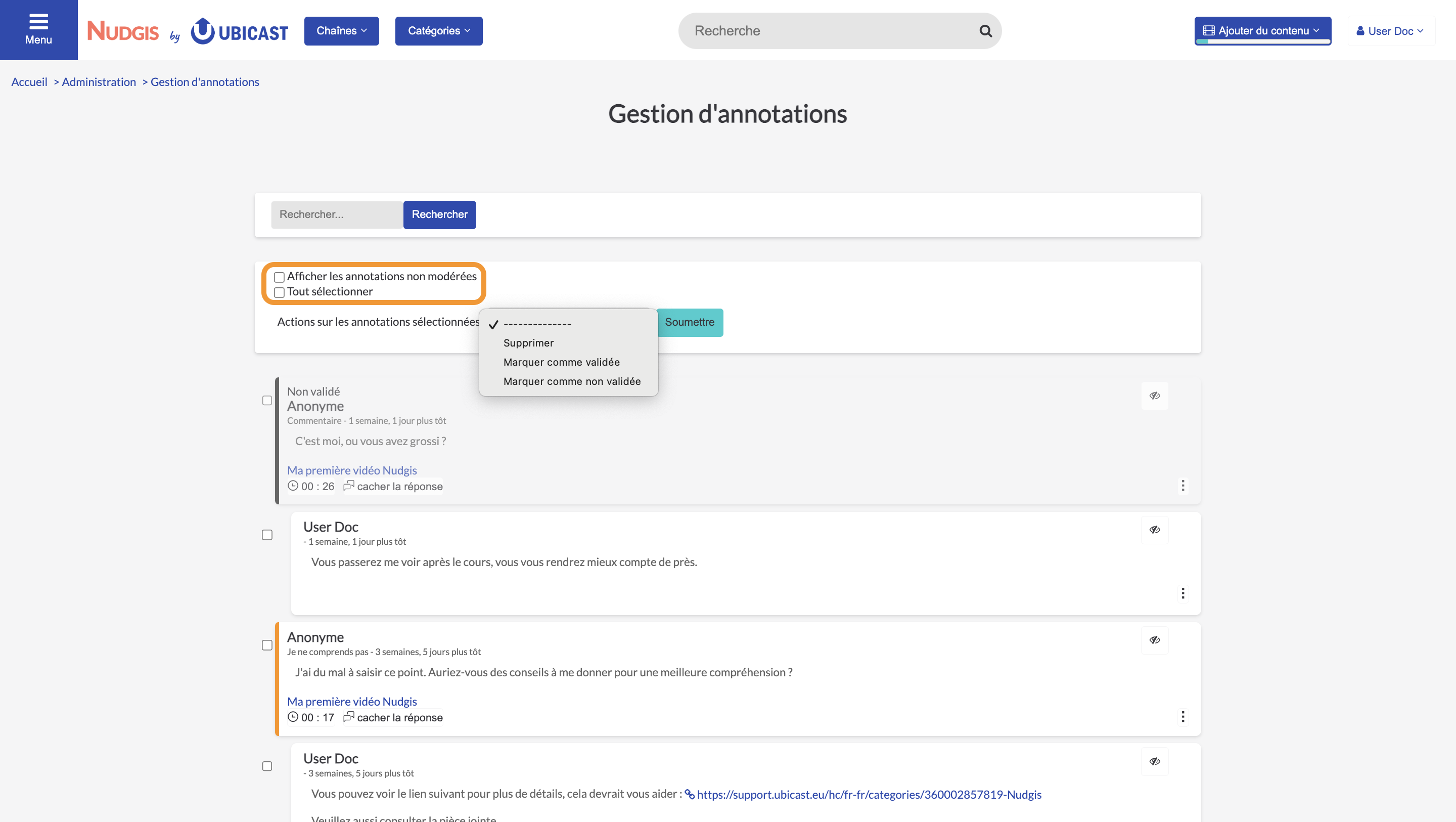Screen dimensions: 1456x822
Task: Click the 00 : 26 timecode
Action: 311,487
